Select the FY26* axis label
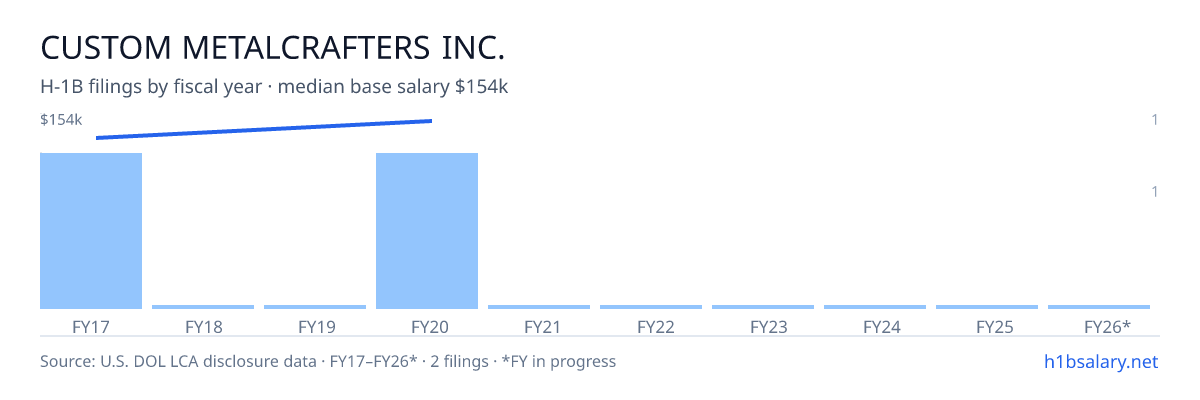The height and width of the screenshot is (400, 1200). 1107,326
